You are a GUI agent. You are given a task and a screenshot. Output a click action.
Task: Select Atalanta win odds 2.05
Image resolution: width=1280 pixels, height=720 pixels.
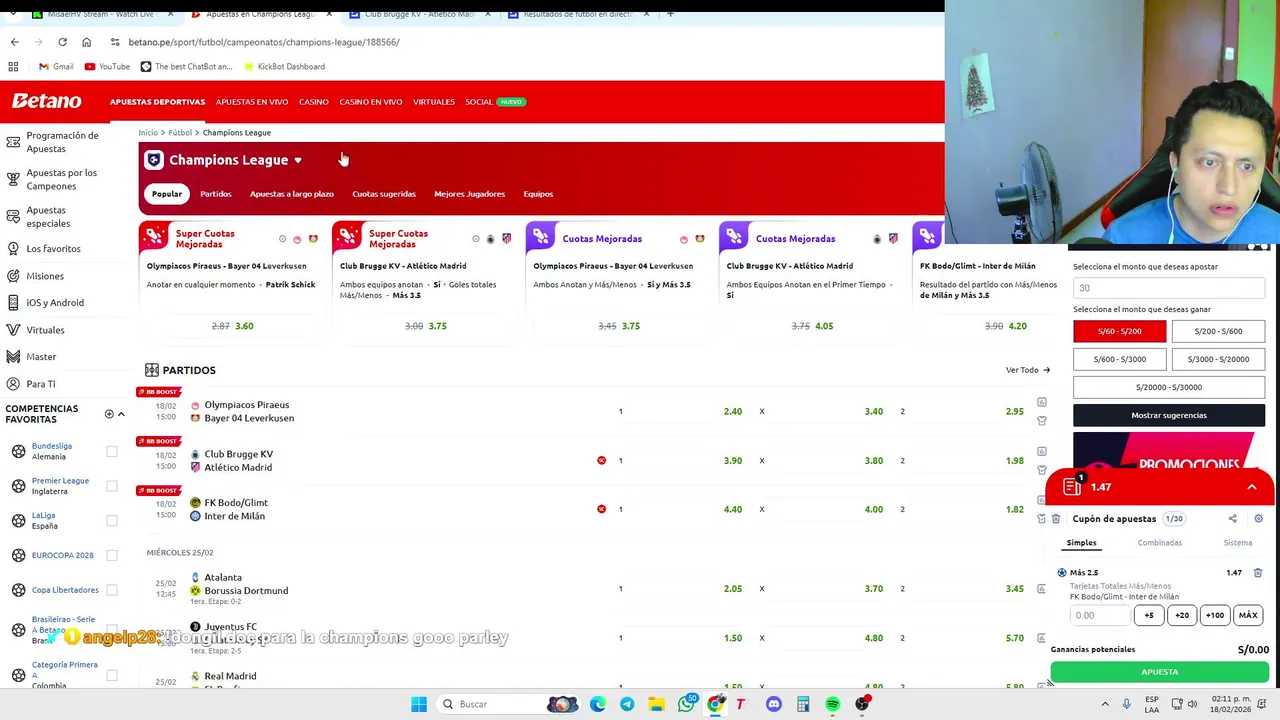pyautogui.click(x=733, y=589)
